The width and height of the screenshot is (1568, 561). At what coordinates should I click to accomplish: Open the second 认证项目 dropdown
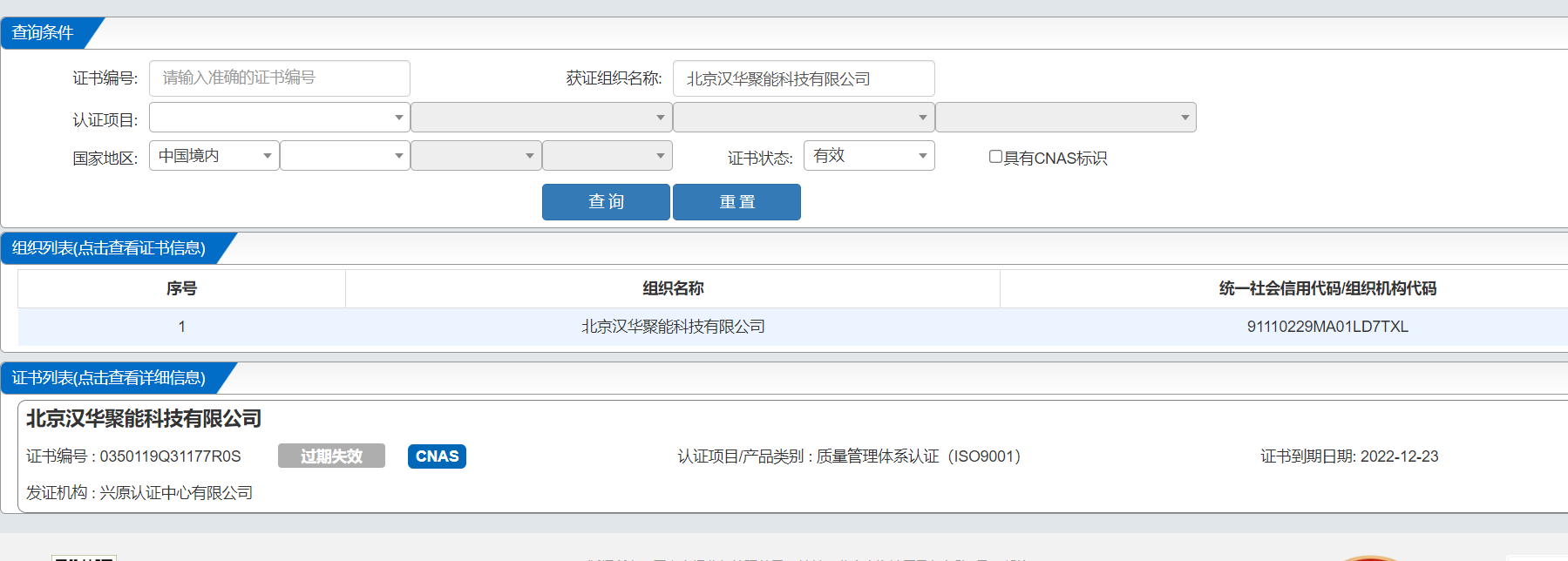coord(541,118)
